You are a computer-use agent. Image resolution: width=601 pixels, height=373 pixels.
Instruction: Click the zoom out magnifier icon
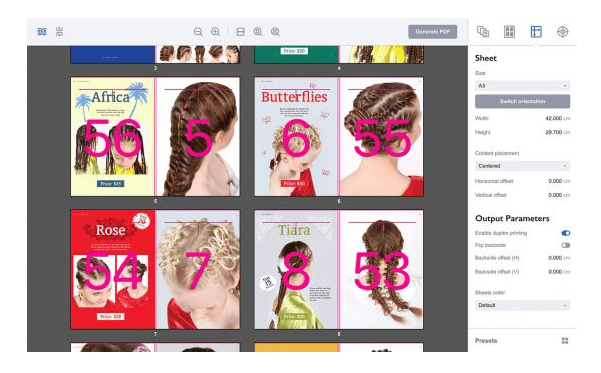(x=198, y=32)
